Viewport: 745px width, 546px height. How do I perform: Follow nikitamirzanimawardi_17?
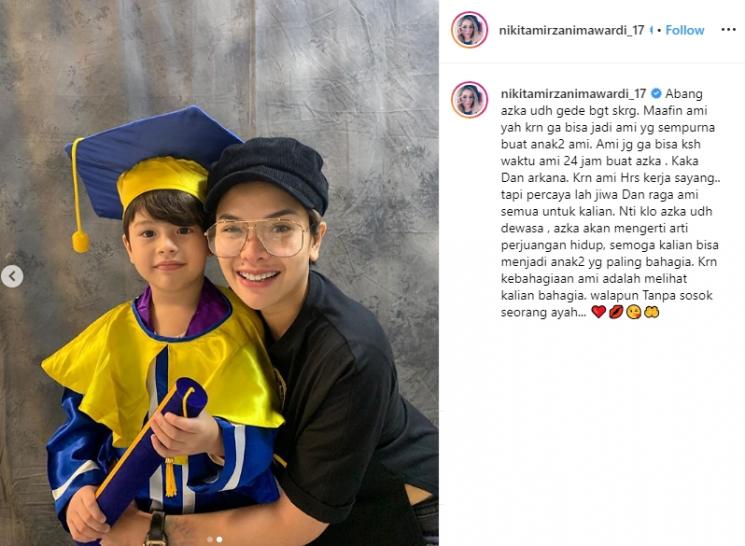685,30
